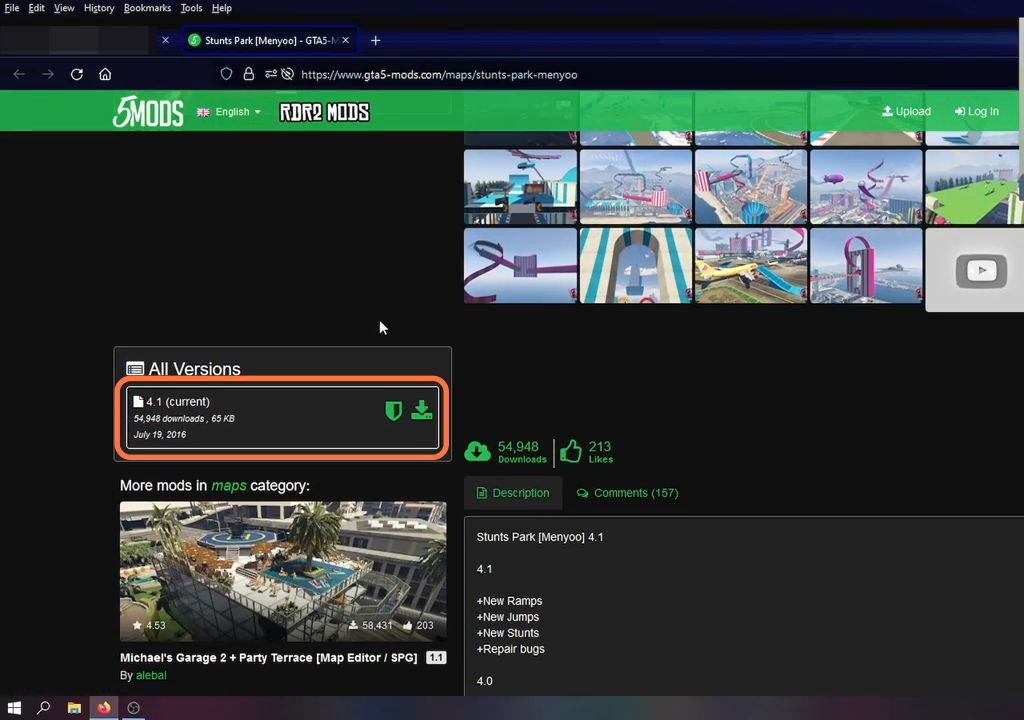Open the RDR2 MODS site link
1024x720 pixels.
pyautogui.click(x=325, y=112)
